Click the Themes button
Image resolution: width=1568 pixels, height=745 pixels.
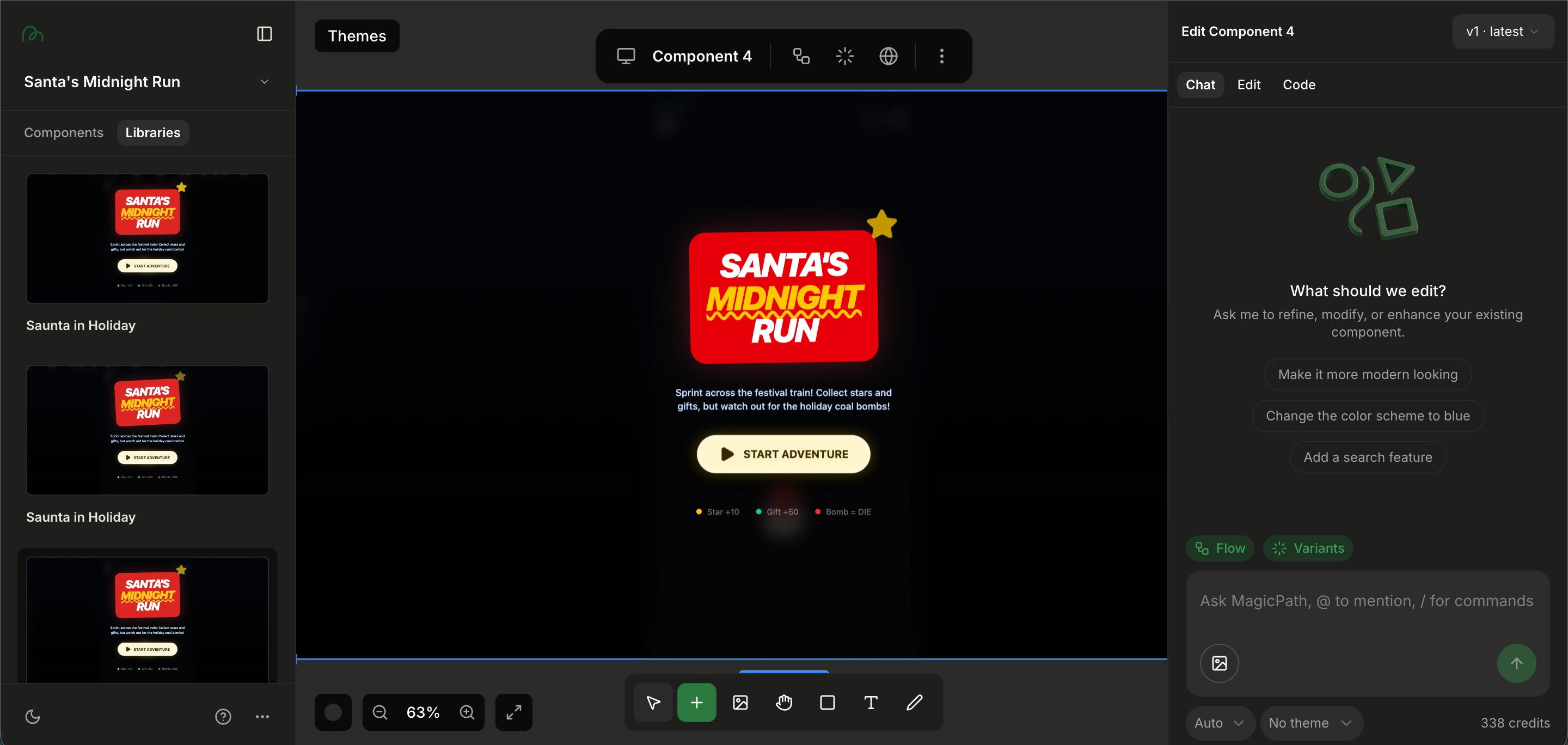pyautogui.click(x=357, y=36)
